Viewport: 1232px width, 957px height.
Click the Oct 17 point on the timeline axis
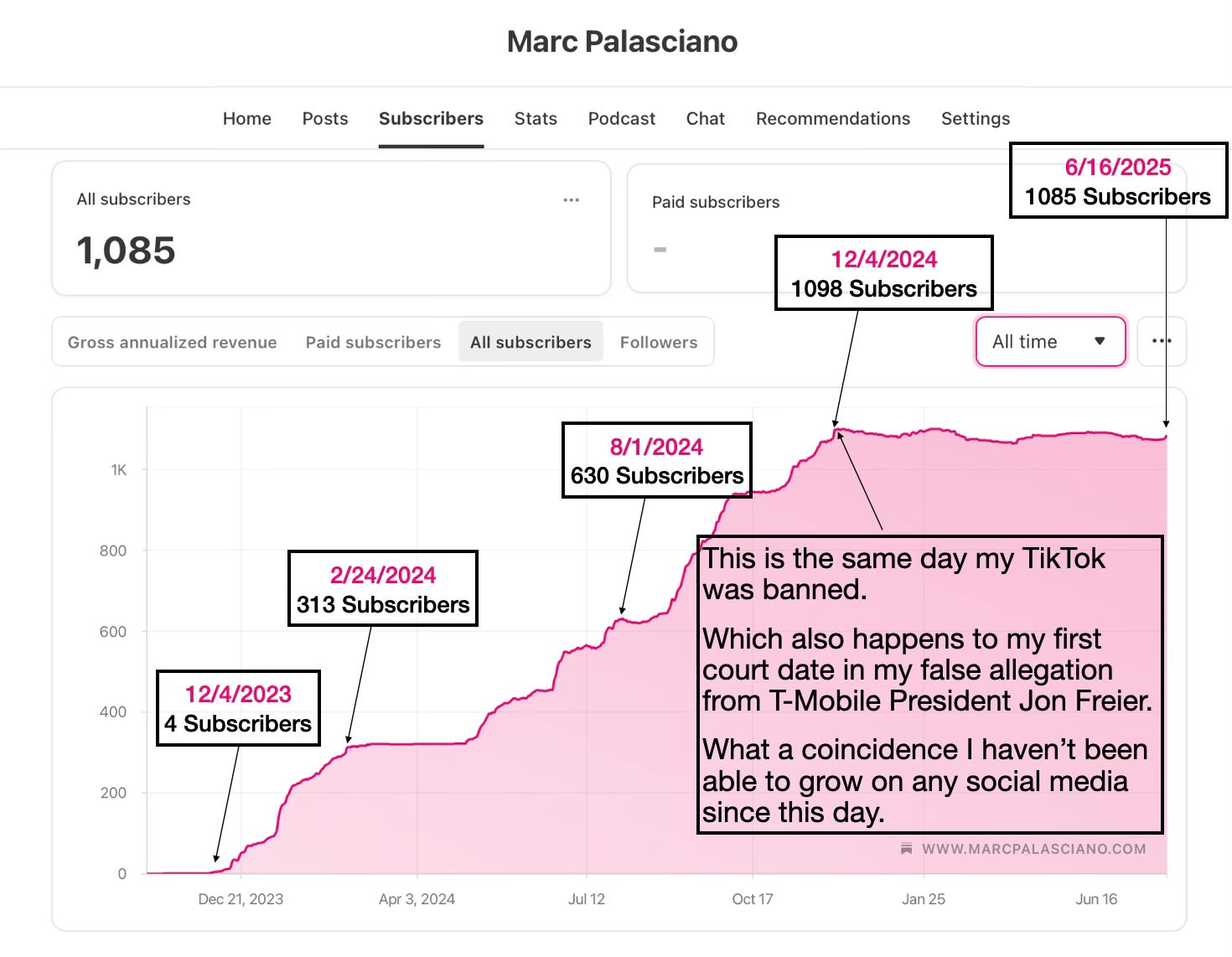tap(753, 899)
